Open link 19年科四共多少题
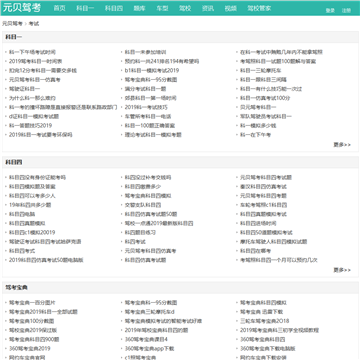Screen dimensions: 360x360 pyautogui.click(x=30, y=205)
